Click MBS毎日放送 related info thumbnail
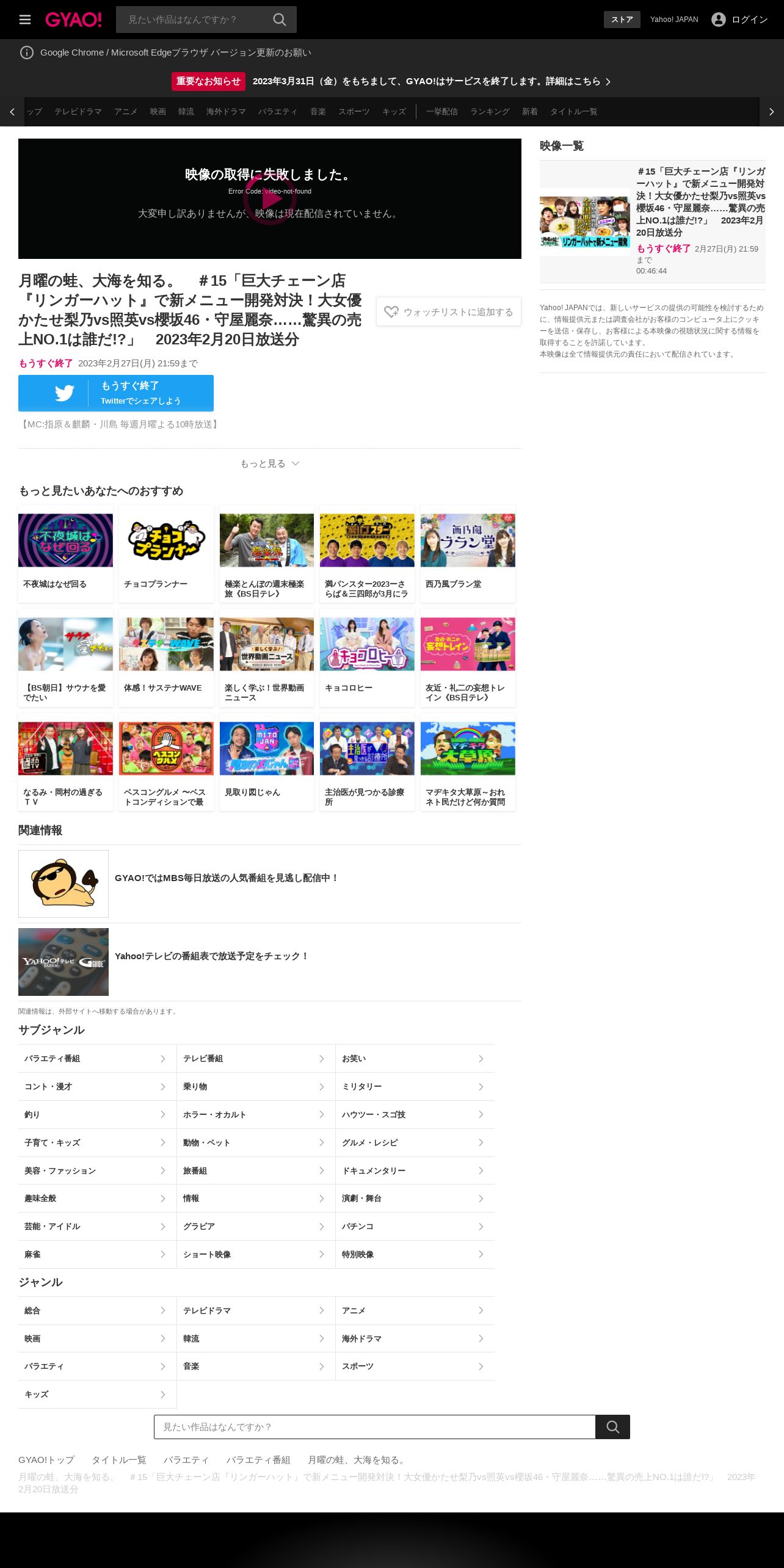The width and height of the screenshot is (784, 1568). 64,884
